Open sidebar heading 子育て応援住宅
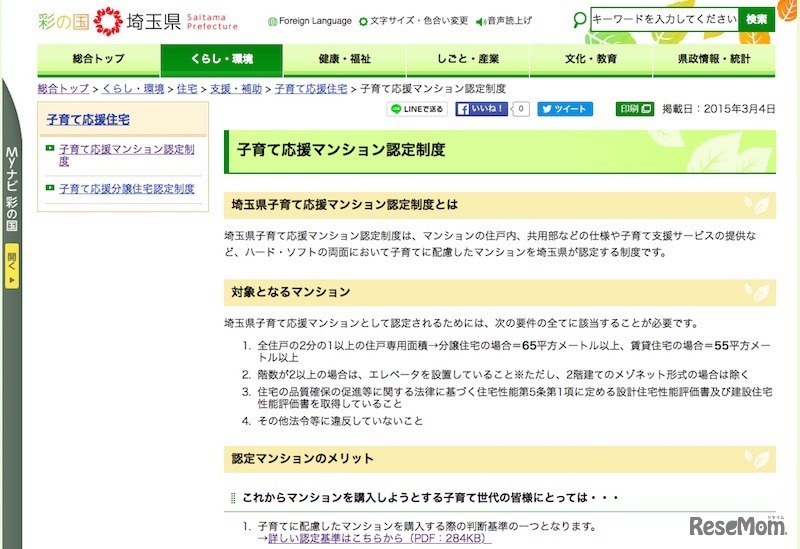 [x=88, y=120]
